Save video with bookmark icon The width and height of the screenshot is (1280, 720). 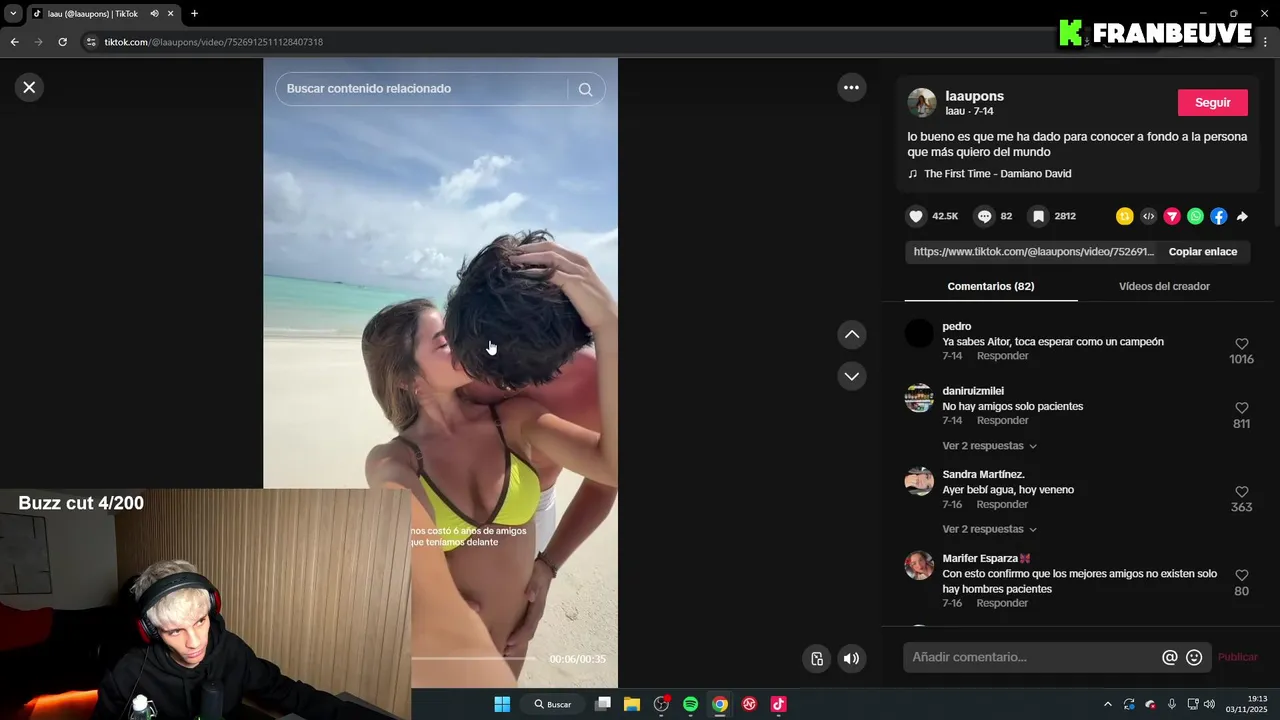tap(1038, 216)
